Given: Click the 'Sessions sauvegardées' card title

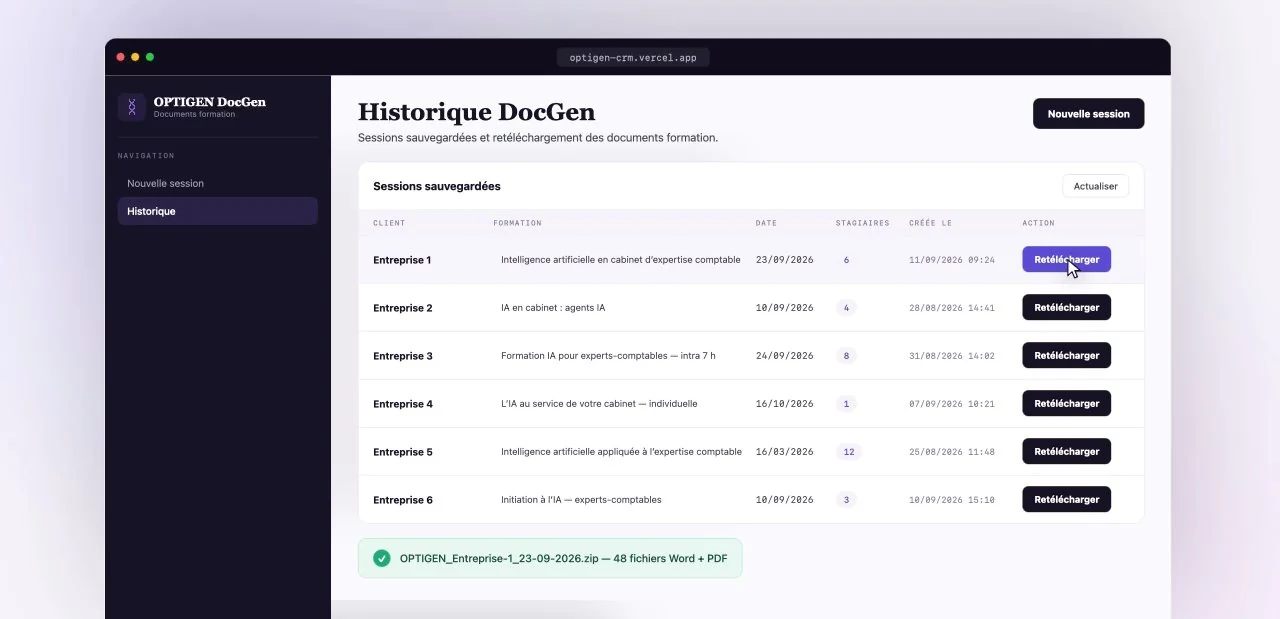Looking at the screenshot, I should tap(437, 186).
